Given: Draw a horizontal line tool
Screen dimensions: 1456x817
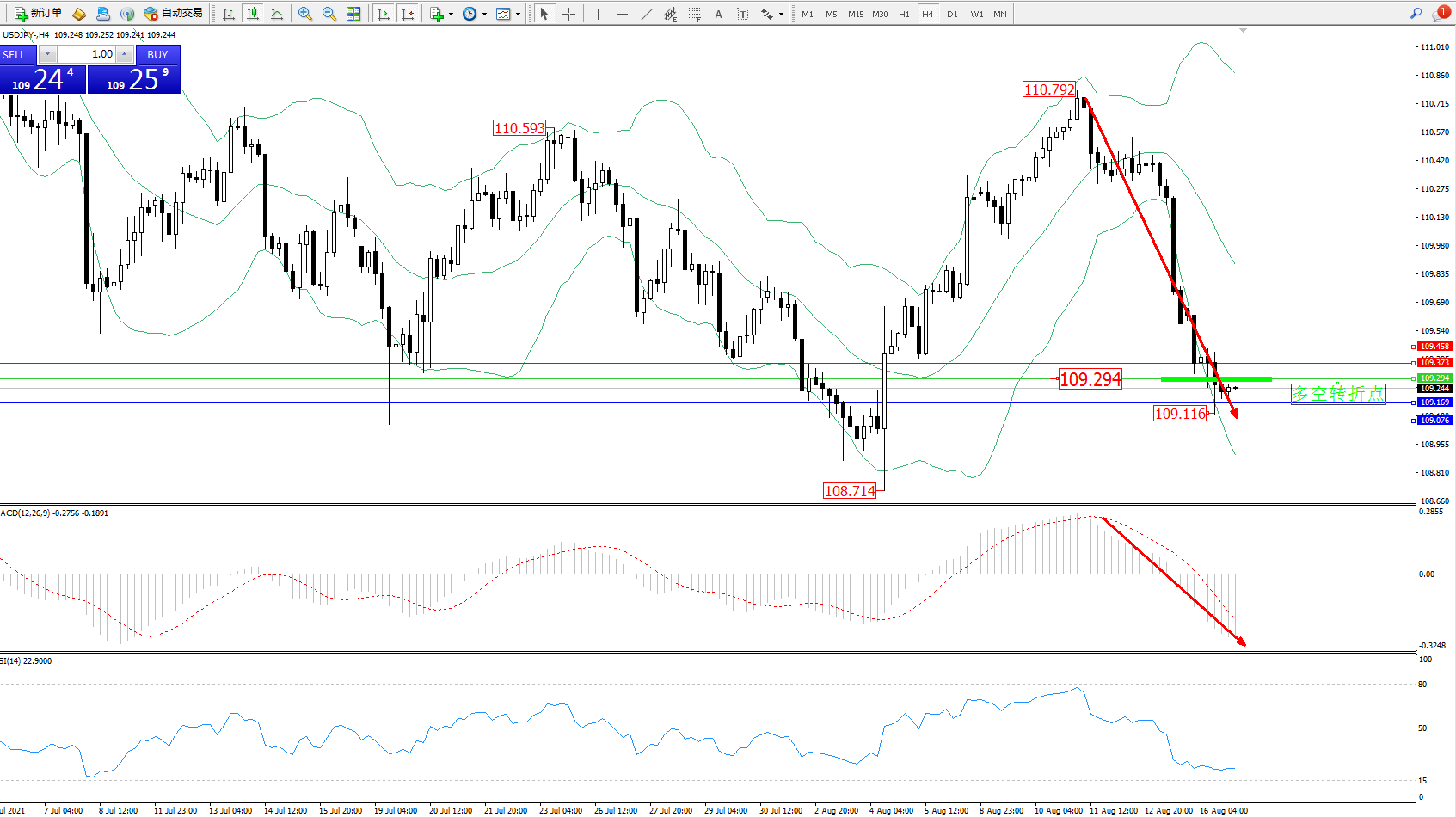Looking at the screenshot, I should pyautogui.click(x=623, y=14).
